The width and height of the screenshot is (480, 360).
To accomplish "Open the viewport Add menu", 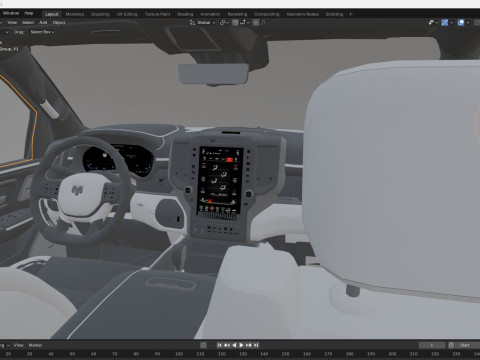I will click(x=43, y=22).
